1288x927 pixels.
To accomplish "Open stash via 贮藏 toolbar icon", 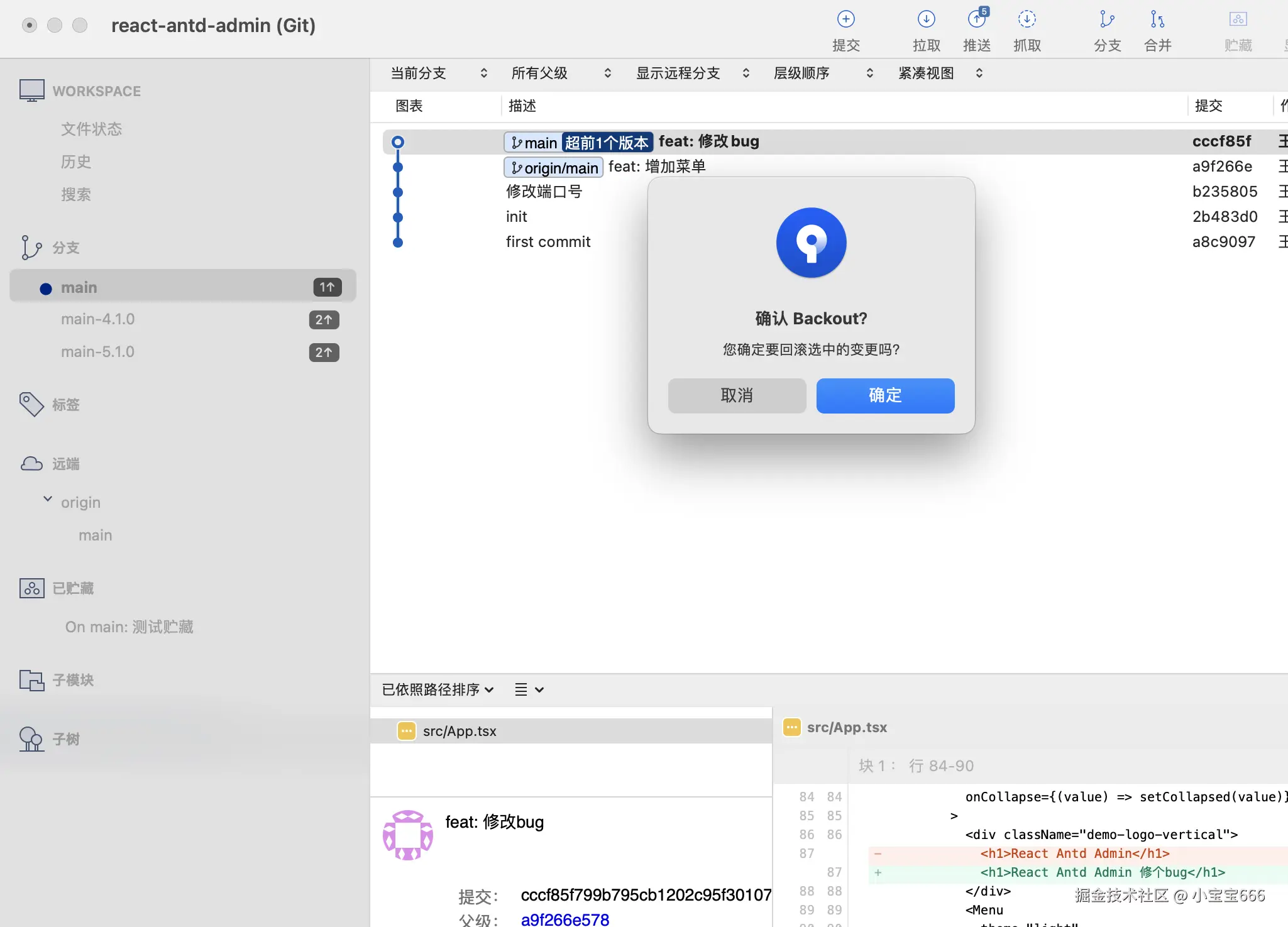I will [x=1237, y=28].
